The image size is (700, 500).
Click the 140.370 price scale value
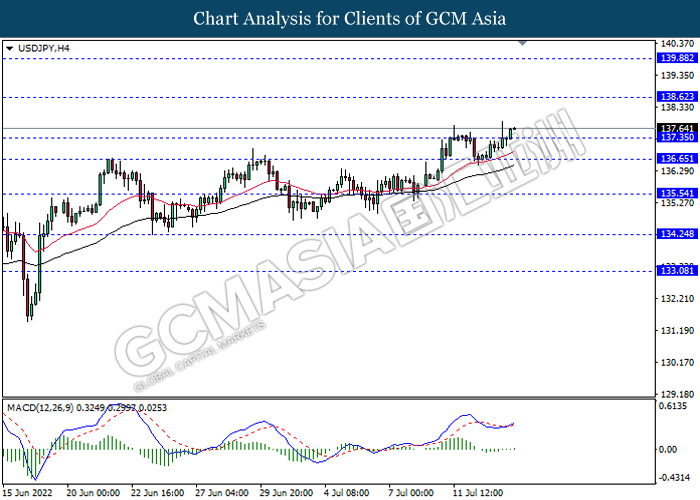[677, 44]
